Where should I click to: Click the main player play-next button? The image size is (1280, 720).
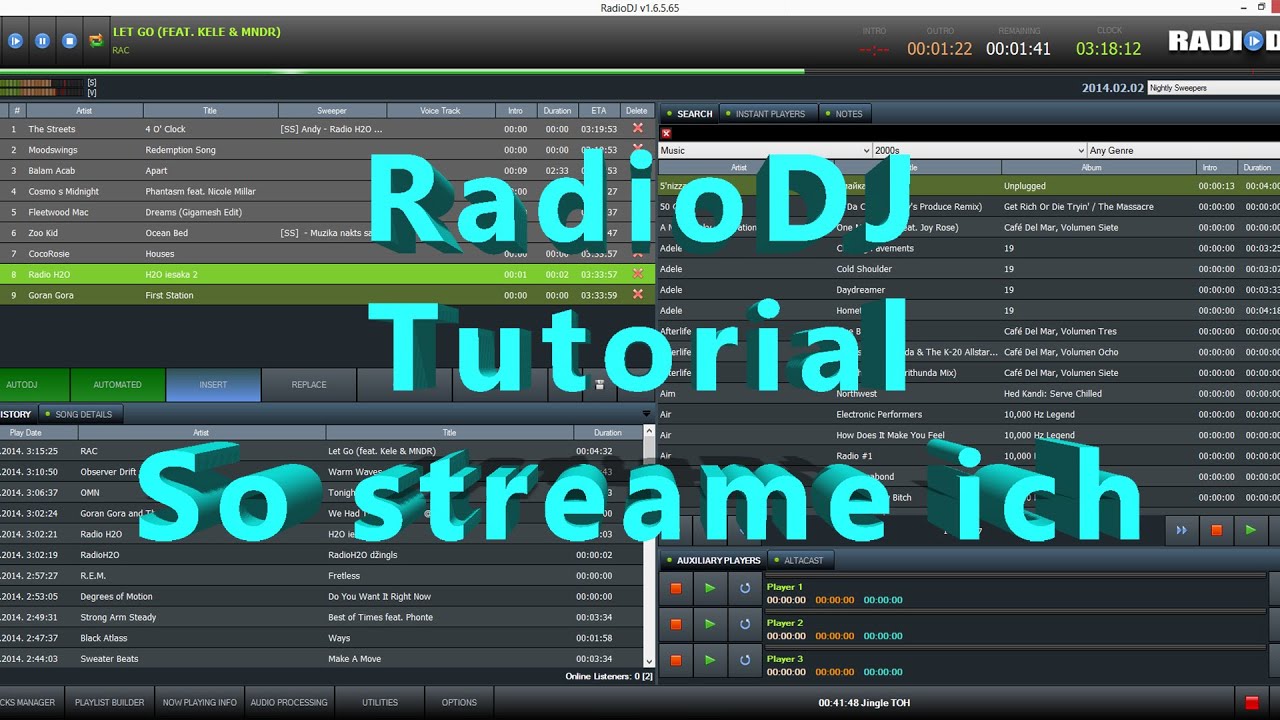(15, 41)
